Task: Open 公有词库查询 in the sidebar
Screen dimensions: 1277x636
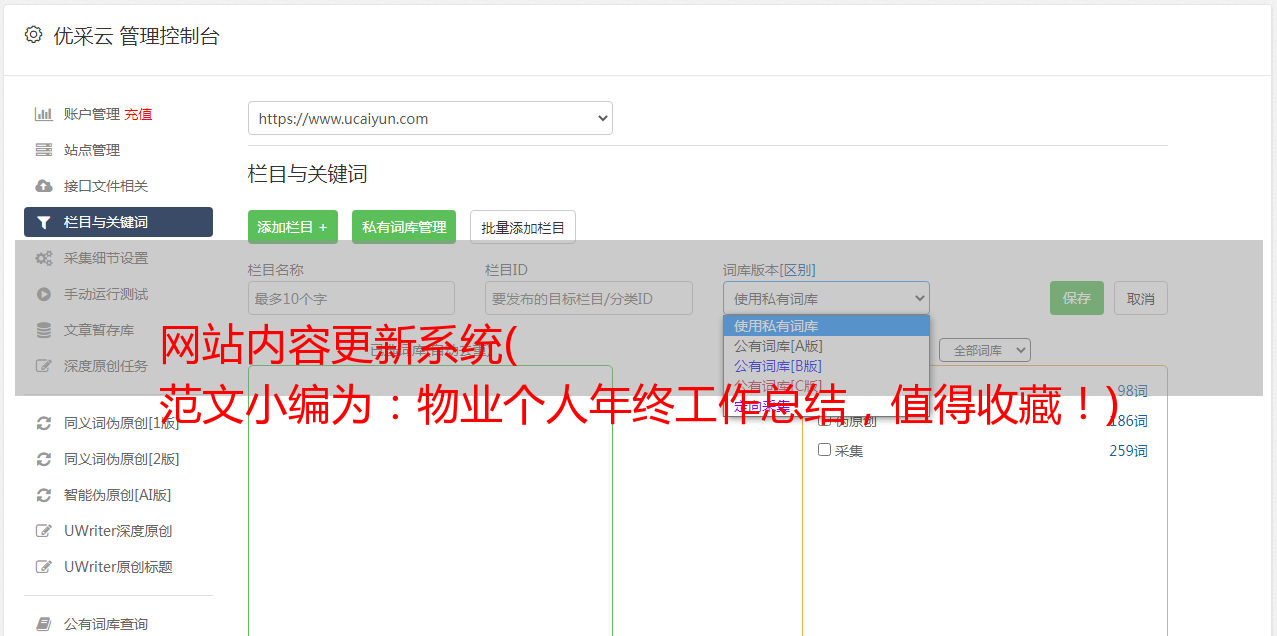Action: coord(106,624)
